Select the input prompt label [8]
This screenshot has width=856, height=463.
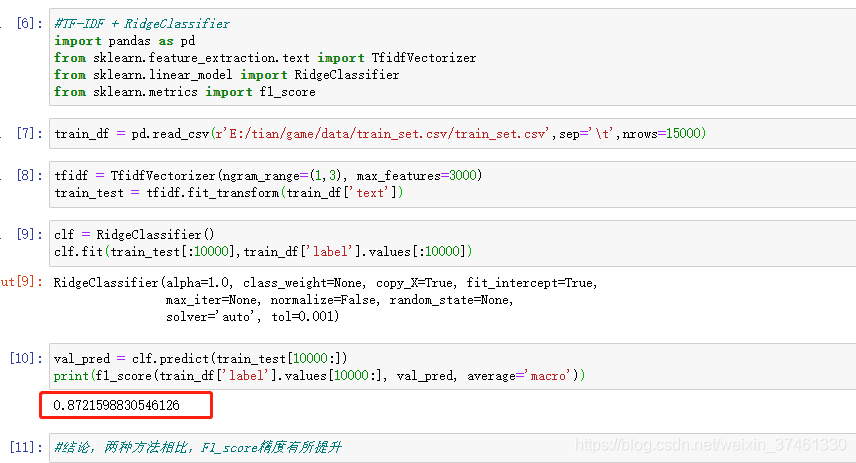(x=29, y=175)
